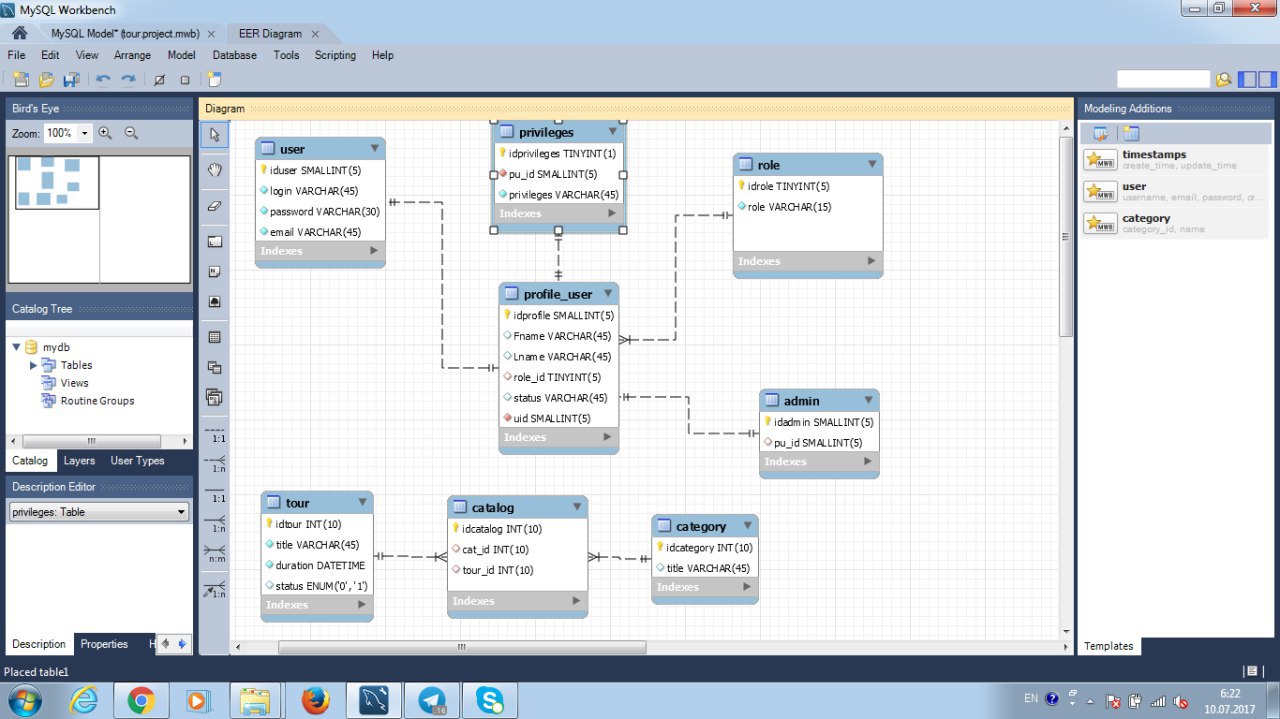
Task: Select the new layer tool
Action: (x=214, y=241)
